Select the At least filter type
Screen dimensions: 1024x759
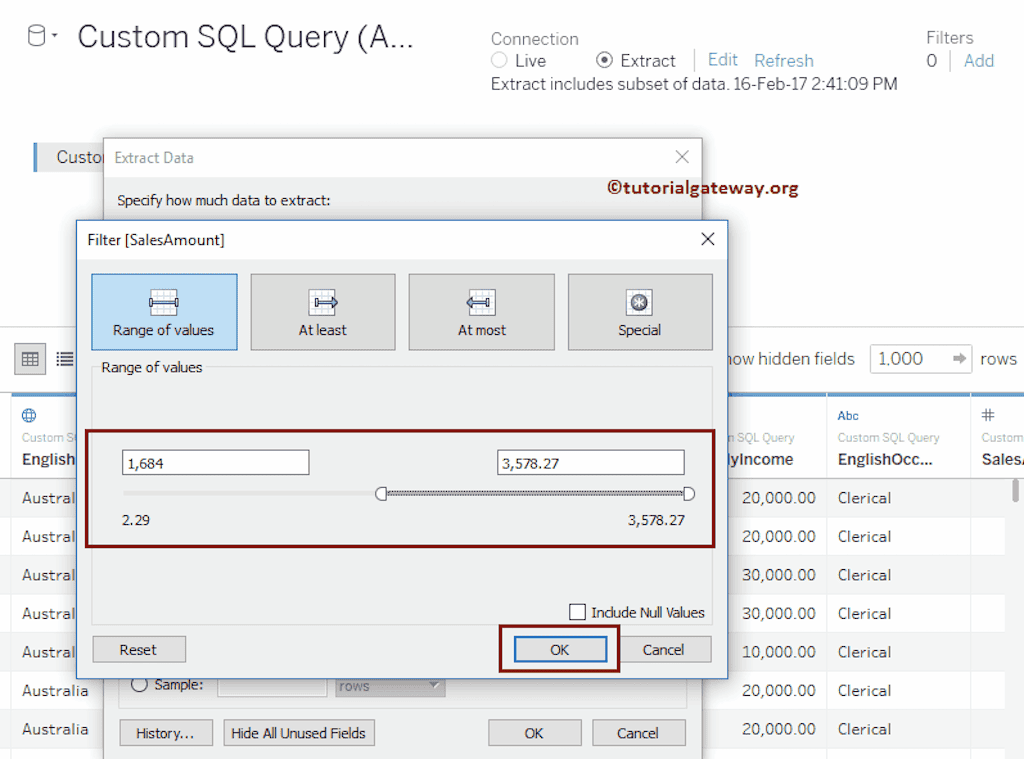click(323, 312)
